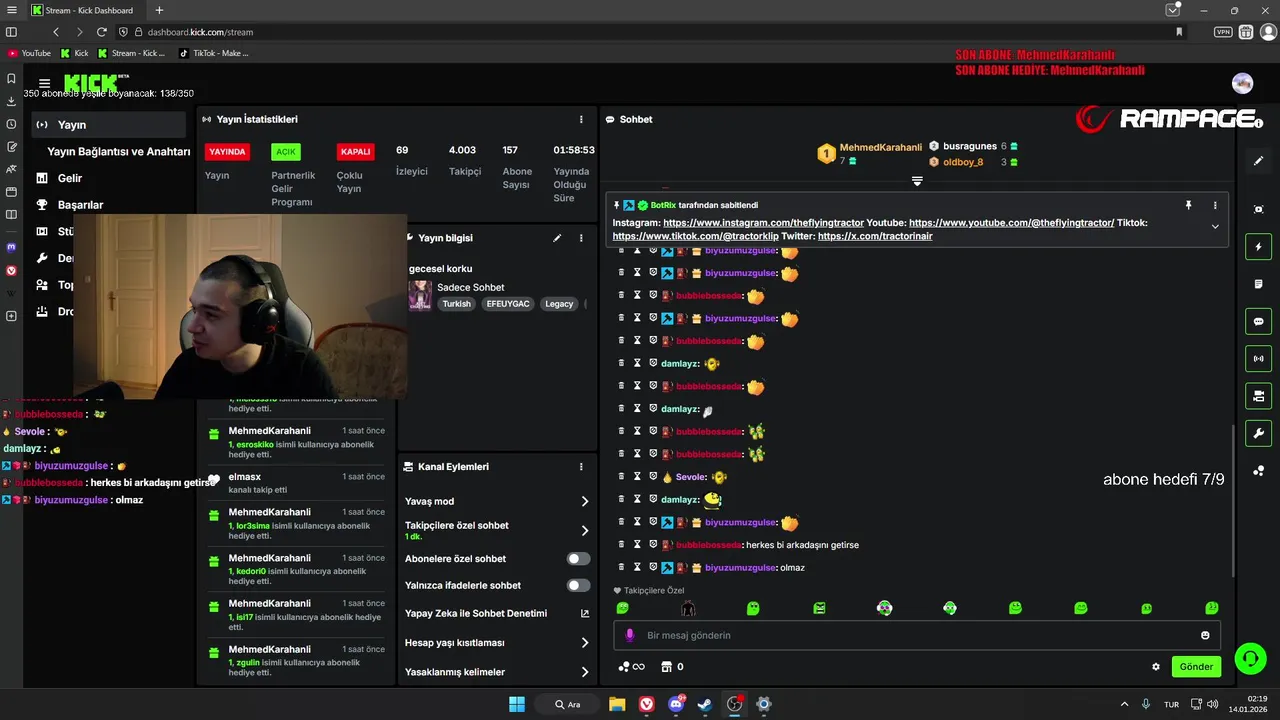Open the Mastodon web panel icon
The height and width of the screenshot is (720, 1280).
point(11,247)
